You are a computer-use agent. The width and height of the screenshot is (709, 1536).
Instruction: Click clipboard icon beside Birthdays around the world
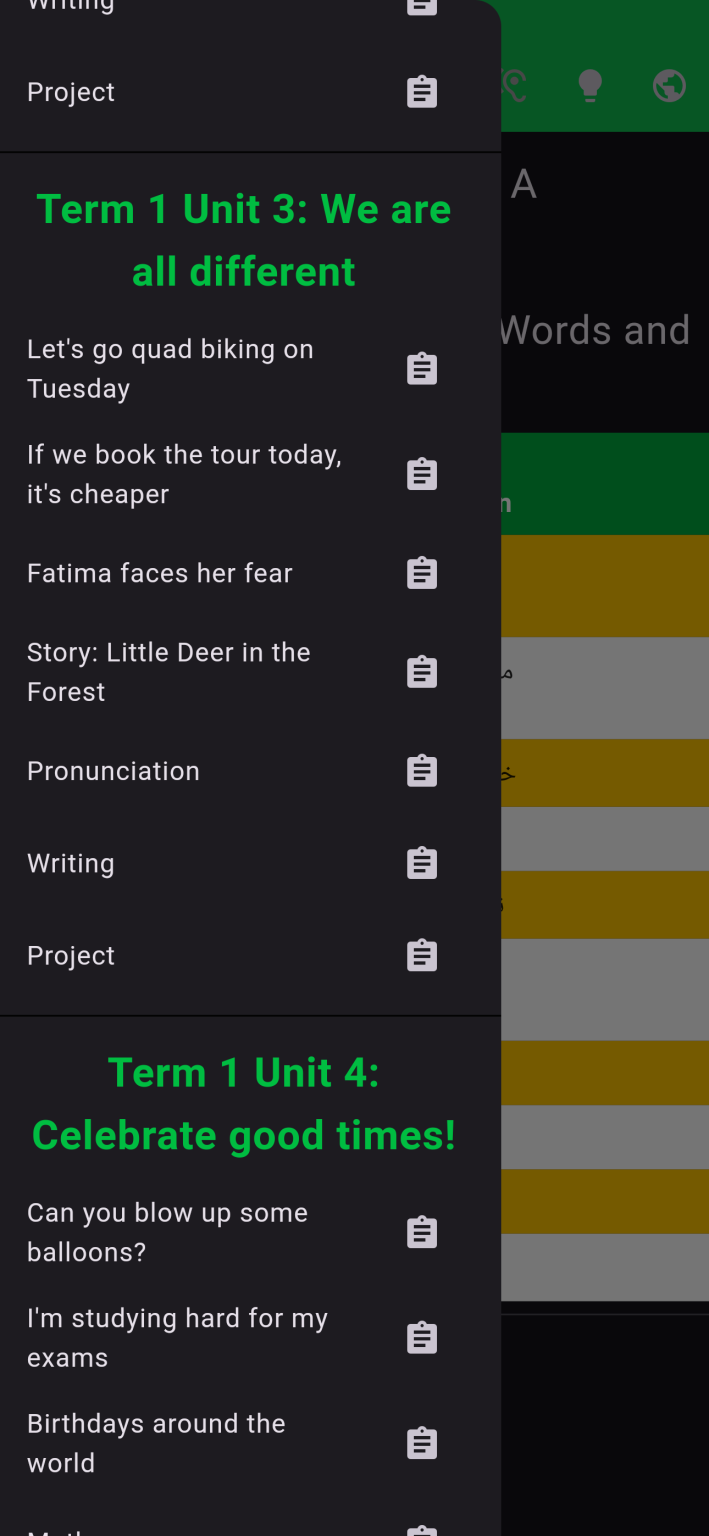422,1443
